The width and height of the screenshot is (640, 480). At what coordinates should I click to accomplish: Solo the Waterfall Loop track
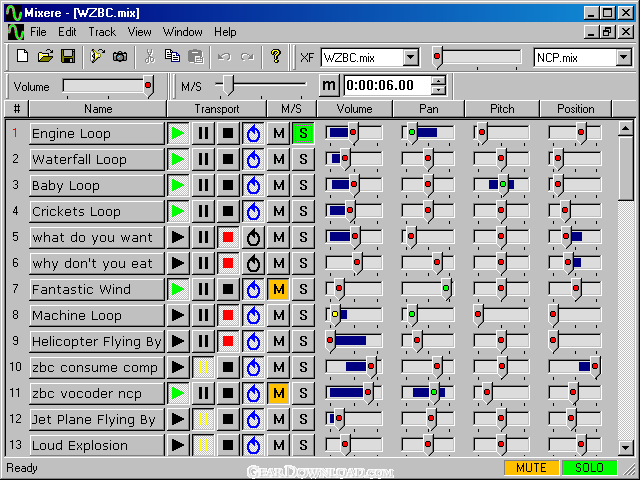(303, 159)
